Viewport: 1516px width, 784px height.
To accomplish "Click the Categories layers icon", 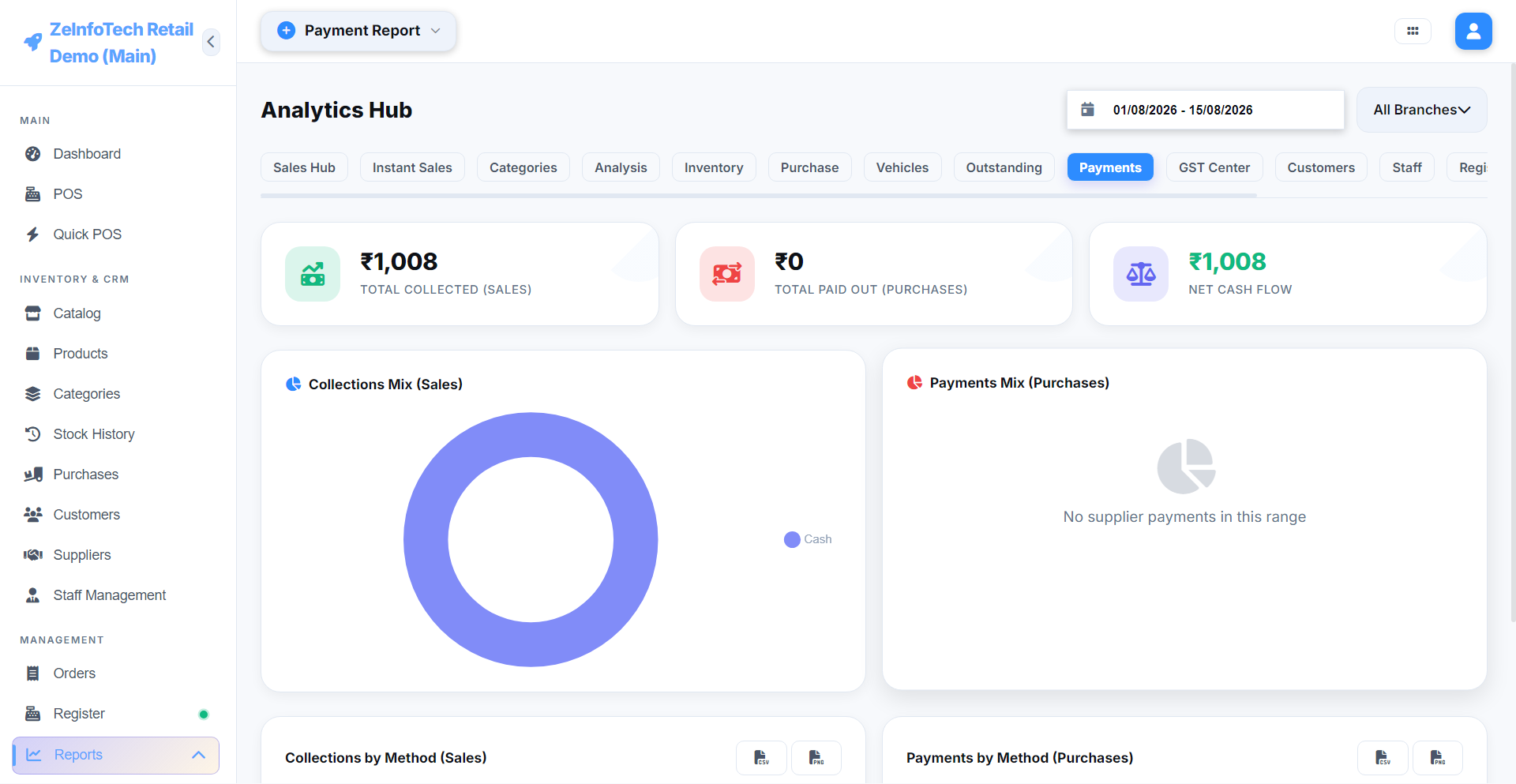I will [33, 394].
